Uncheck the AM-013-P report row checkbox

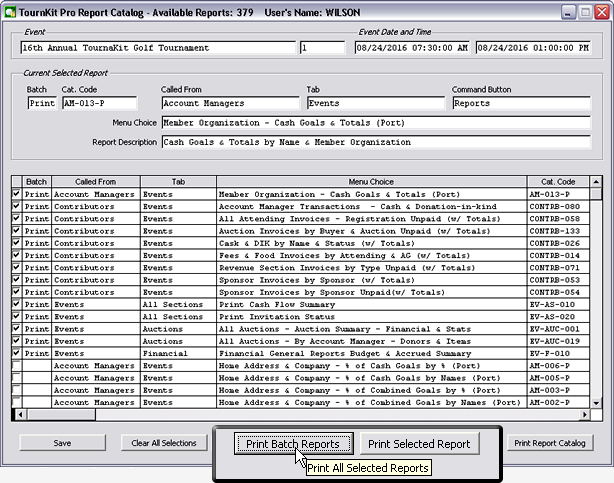[x=16, y=194]
